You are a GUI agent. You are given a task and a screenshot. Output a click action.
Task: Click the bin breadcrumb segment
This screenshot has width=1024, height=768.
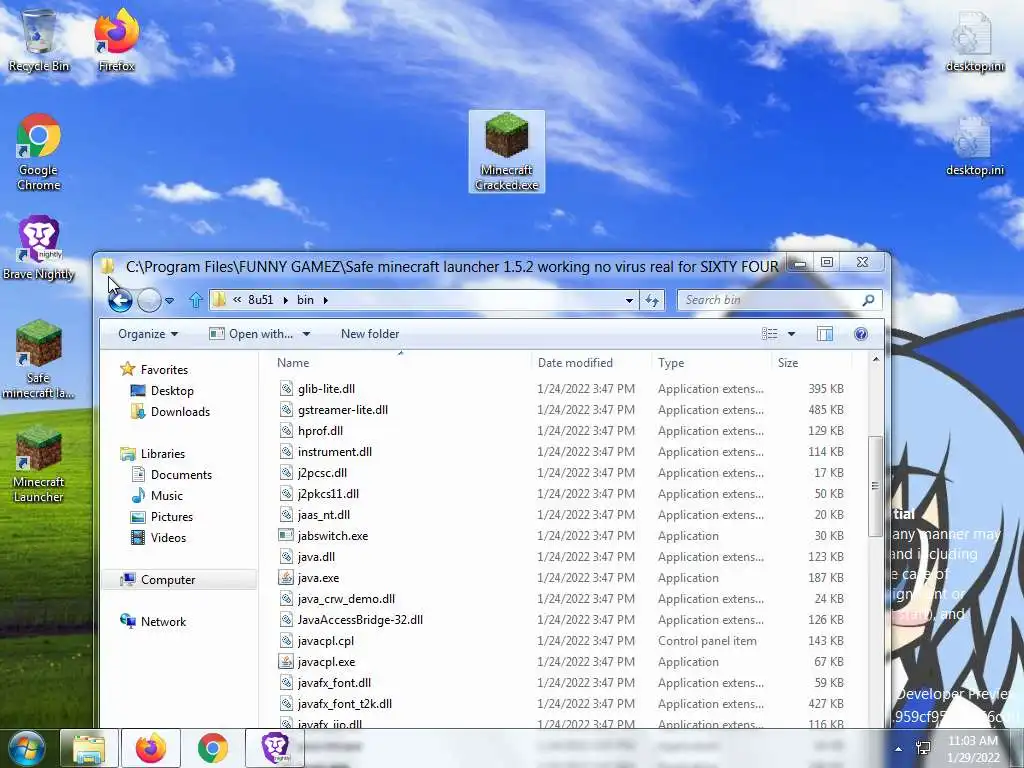[x=305, y=300]
